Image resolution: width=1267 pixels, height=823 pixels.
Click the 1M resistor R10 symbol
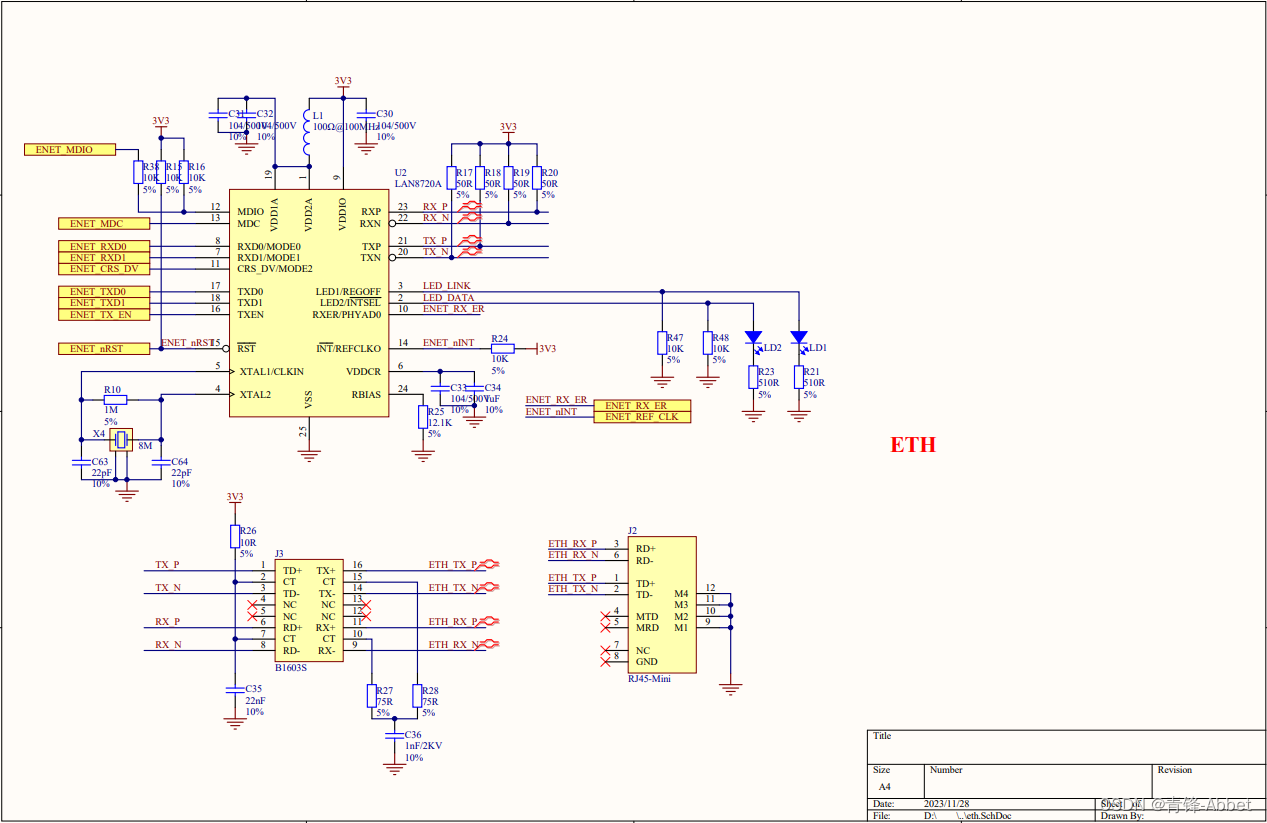click(x=114, y=398)
